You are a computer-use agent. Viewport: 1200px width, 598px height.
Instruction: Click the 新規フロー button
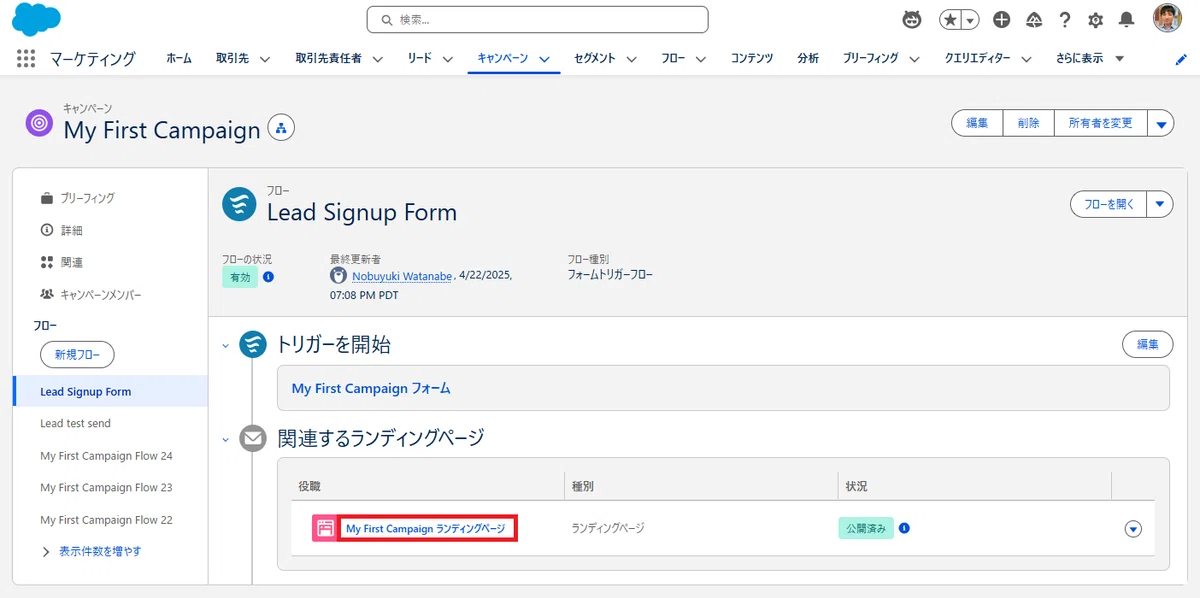point(77,354)
